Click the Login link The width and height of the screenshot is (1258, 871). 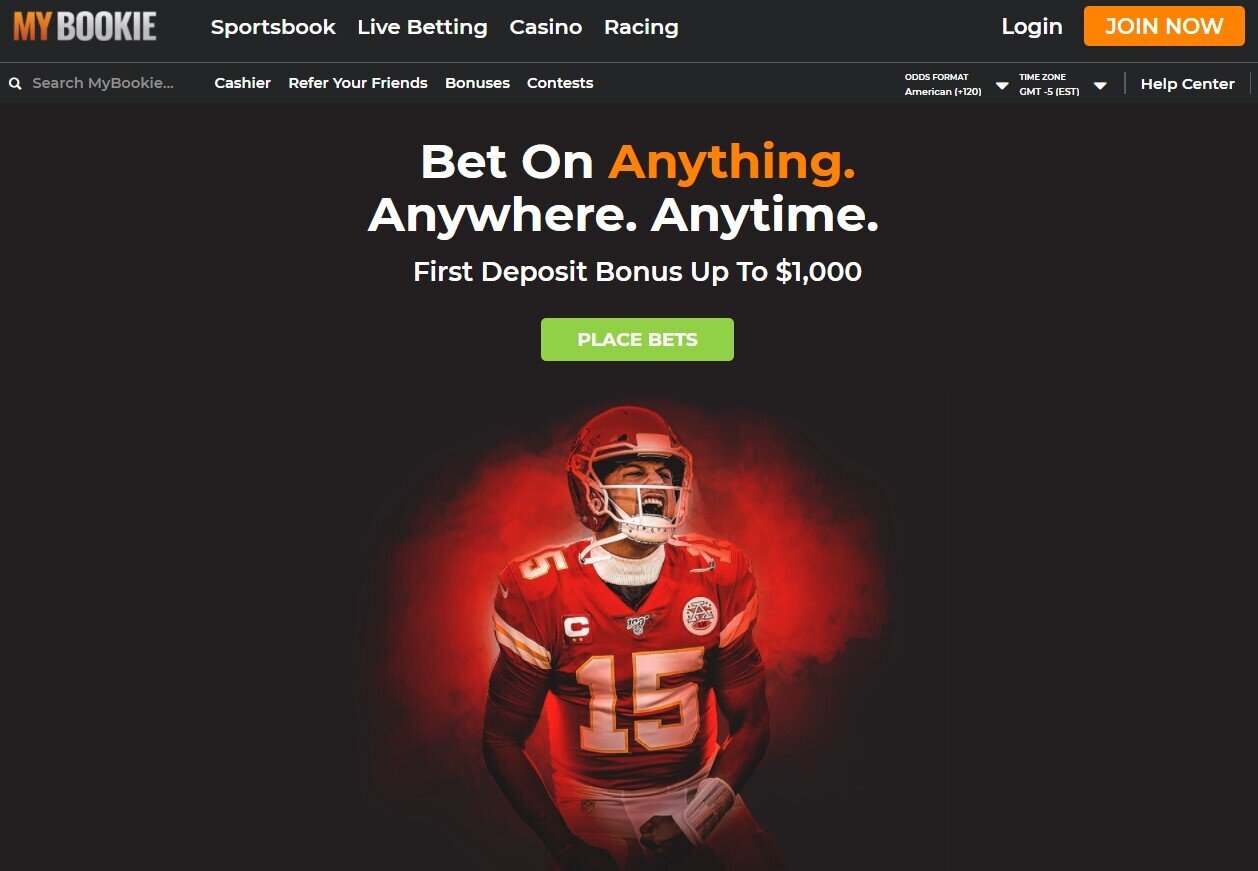pyautogui.click(x=1032, y=27)
